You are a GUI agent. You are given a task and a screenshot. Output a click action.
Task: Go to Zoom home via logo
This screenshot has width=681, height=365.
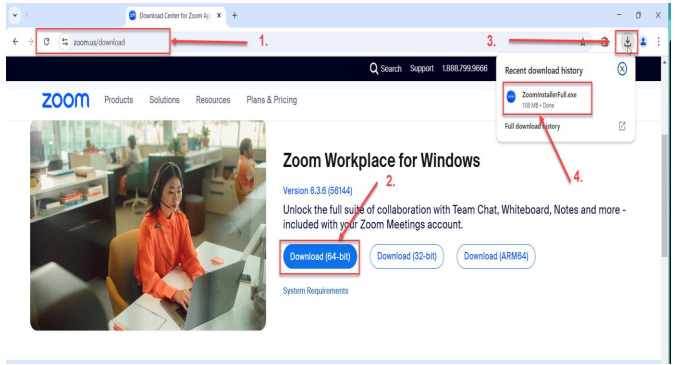[x=66, y=100]
